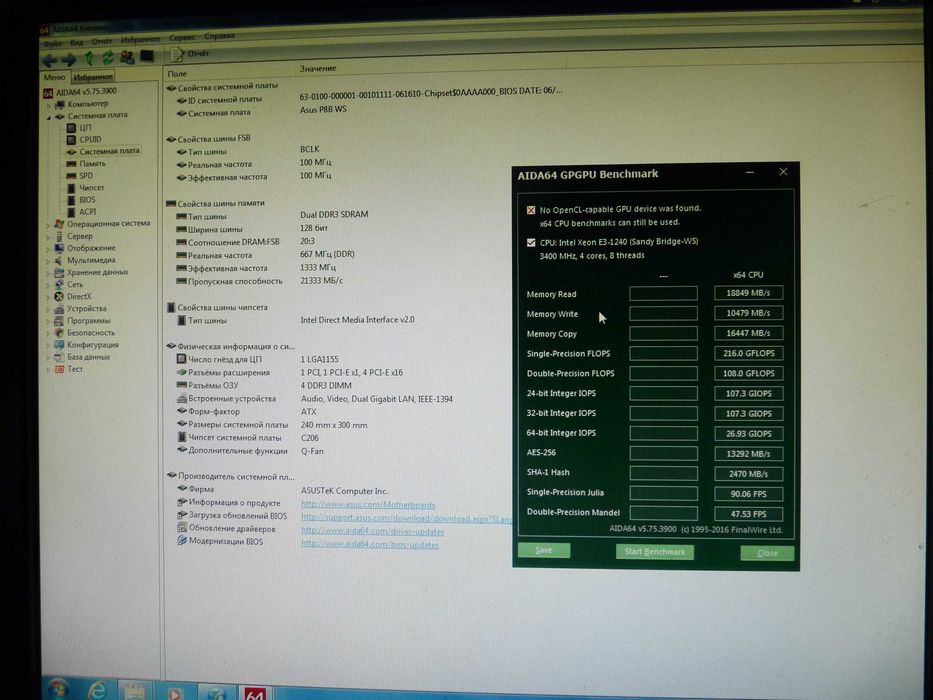This screenshot has width=933, height=700.
Task: Switch to the Меню tab
Action: [x=54, y=77]
